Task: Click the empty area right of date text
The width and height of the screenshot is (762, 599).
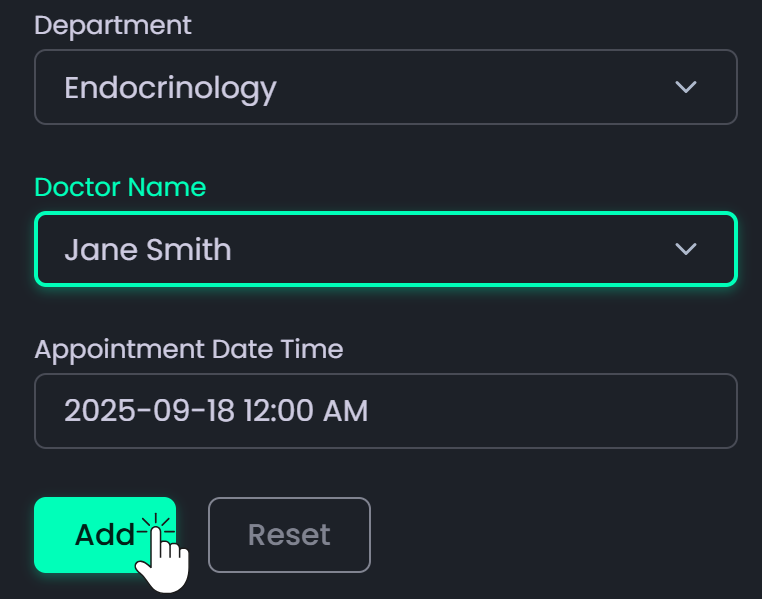Action: tap(550, 411)
